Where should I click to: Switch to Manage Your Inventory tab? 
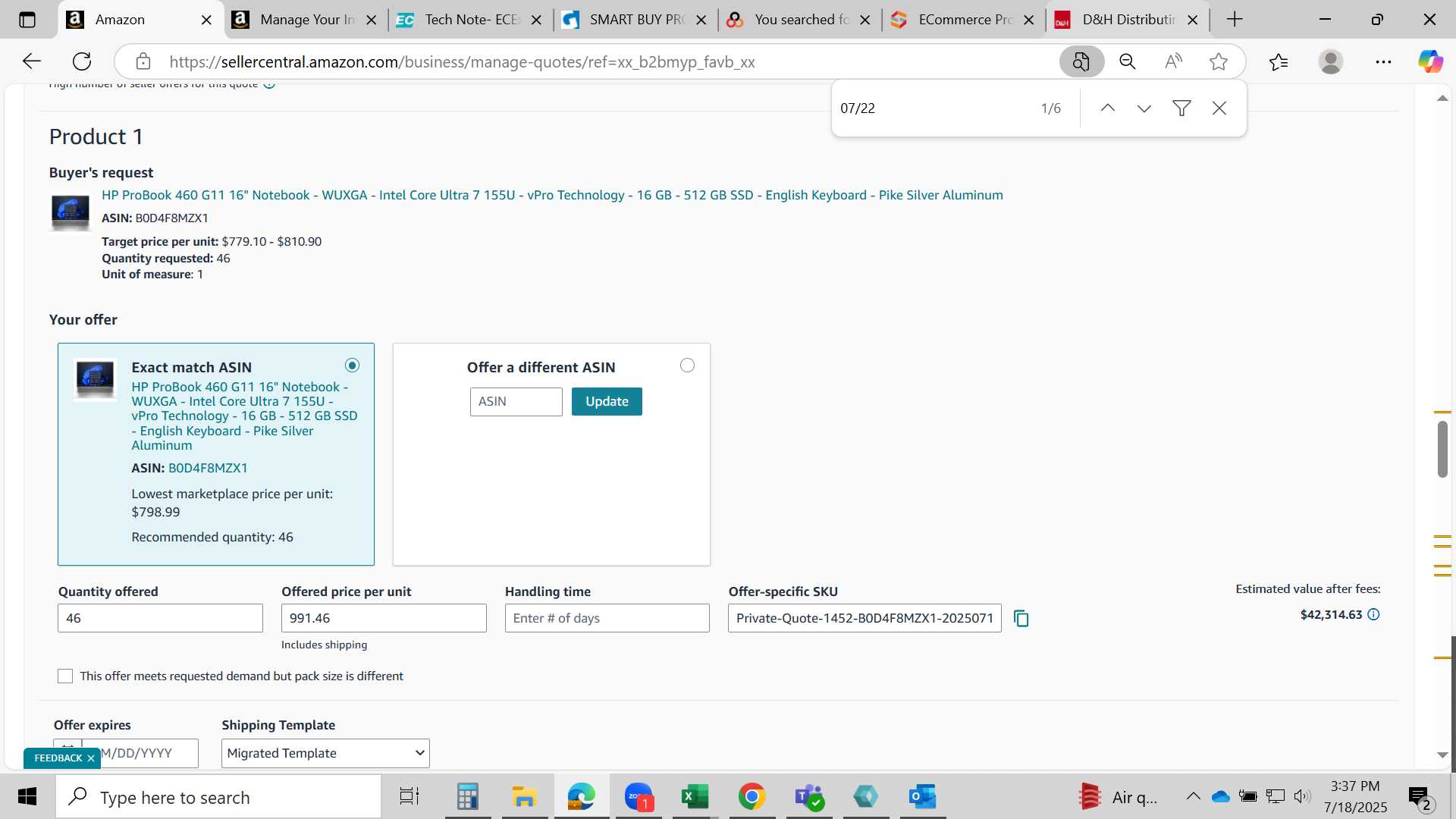pos(307,20)
